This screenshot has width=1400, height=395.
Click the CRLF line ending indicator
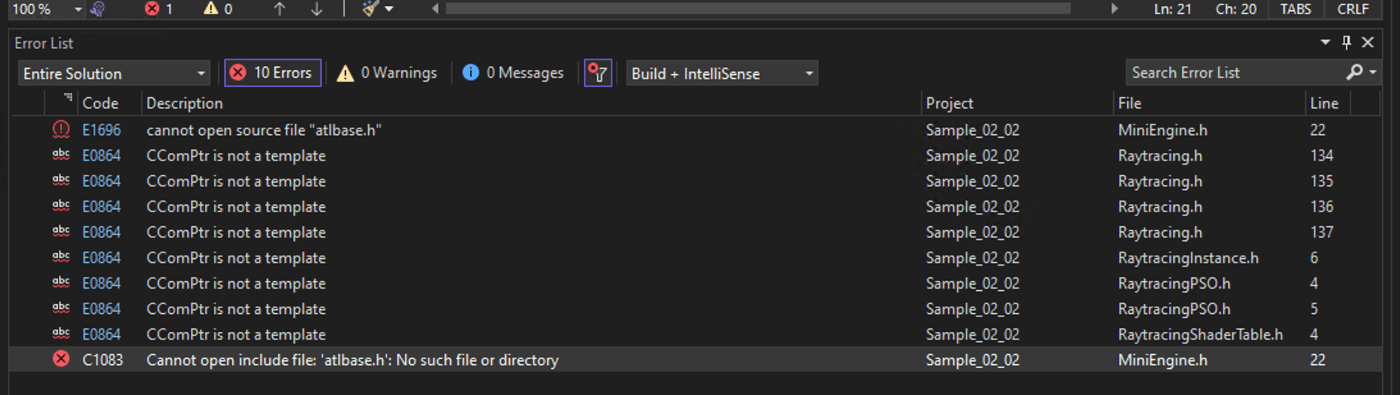pos(1355,9)
